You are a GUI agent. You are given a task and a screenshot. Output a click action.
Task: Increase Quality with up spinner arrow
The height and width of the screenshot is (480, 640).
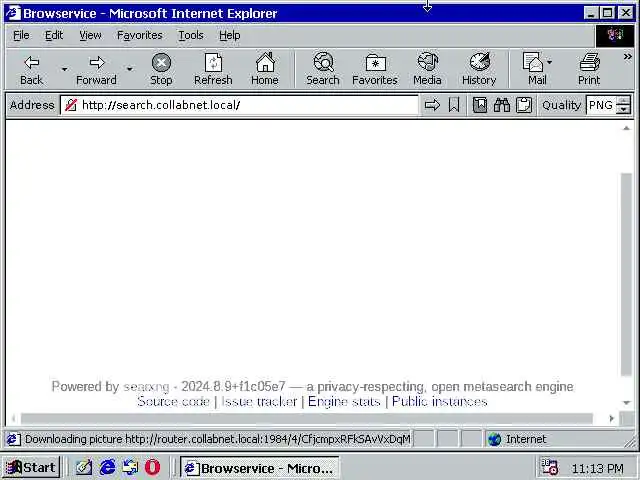[x=623, y=101]
